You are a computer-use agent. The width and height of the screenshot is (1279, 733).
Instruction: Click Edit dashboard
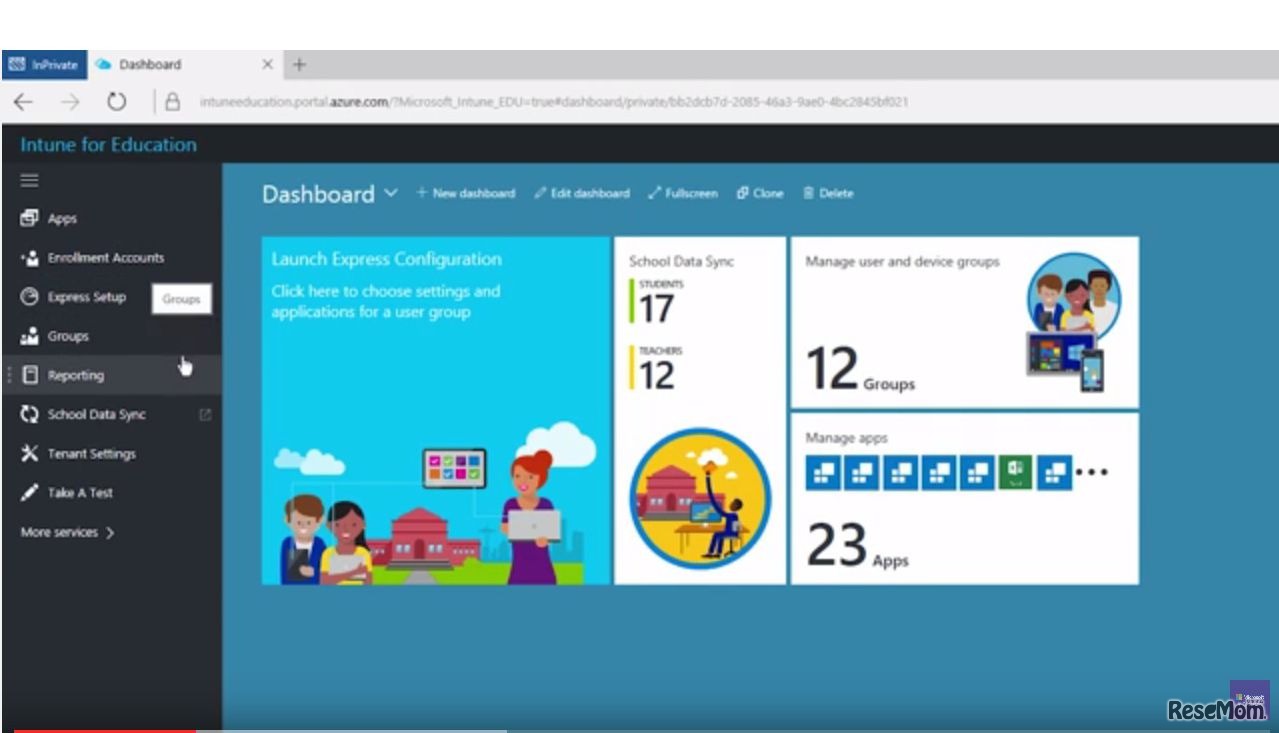point(582,193)
